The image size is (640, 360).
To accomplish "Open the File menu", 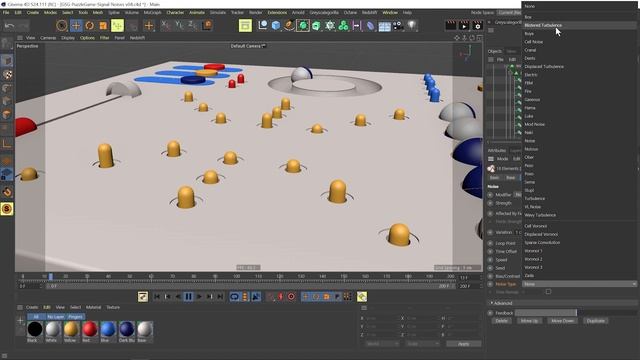I will tap(6, 13).
